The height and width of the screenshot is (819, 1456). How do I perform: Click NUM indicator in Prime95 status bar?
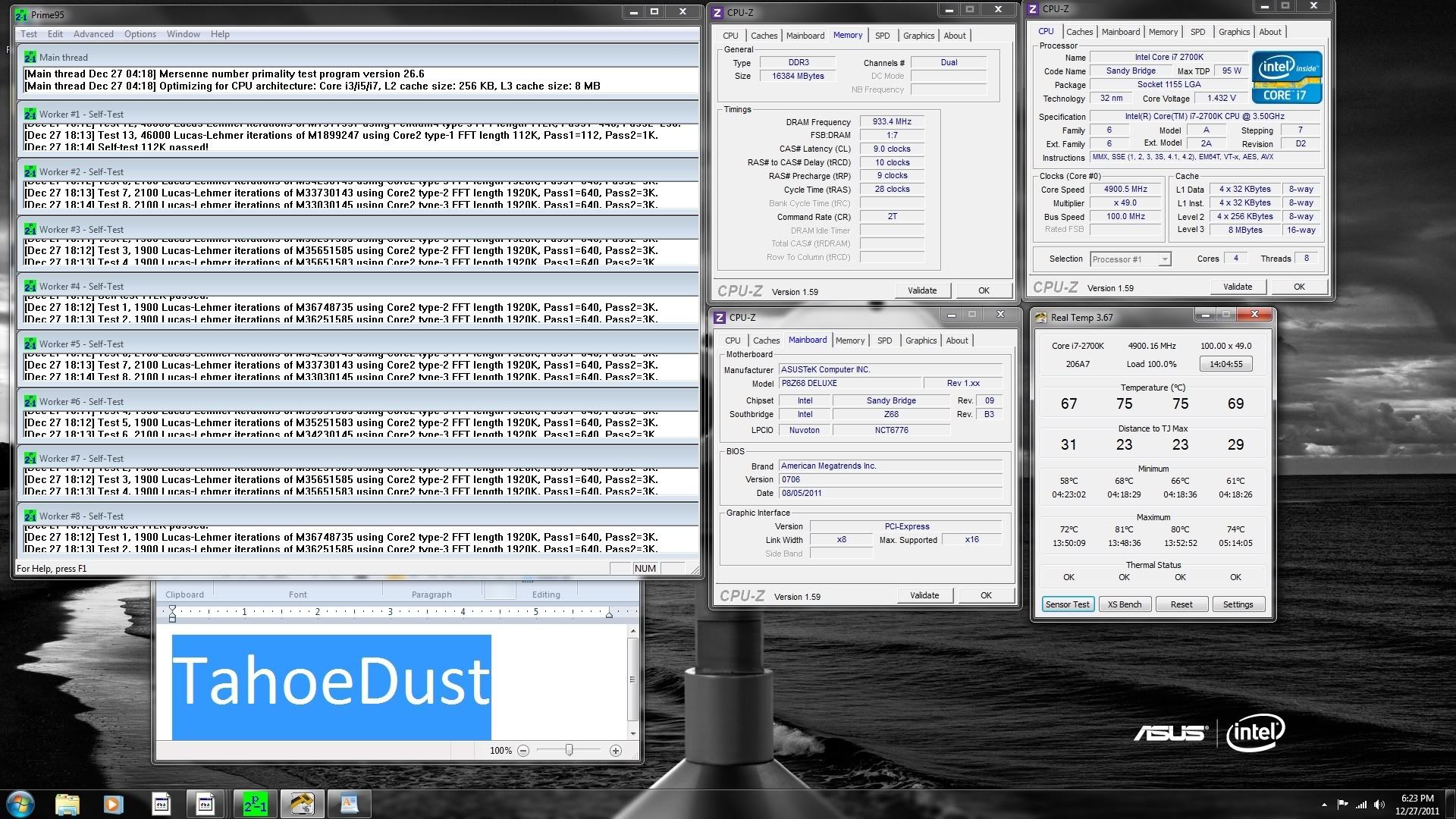click(645, 569)
